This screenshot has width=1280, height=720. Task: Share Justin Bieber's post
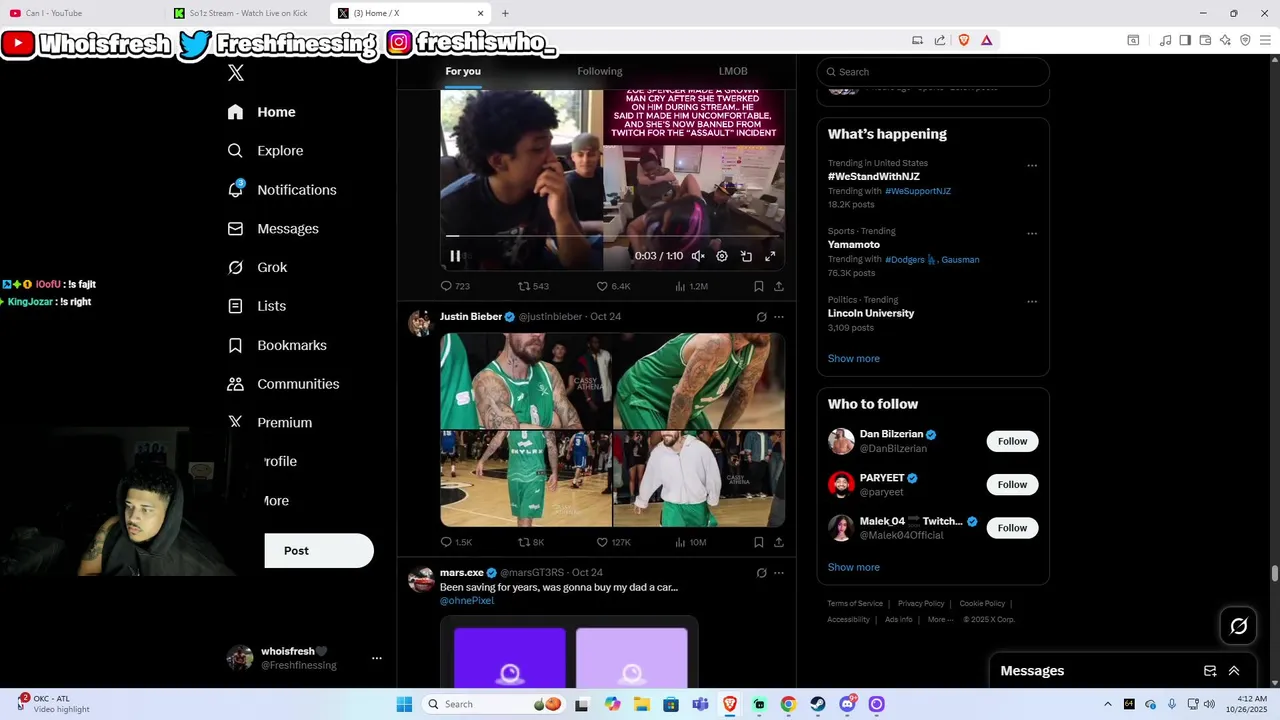[x=779, y=542]
